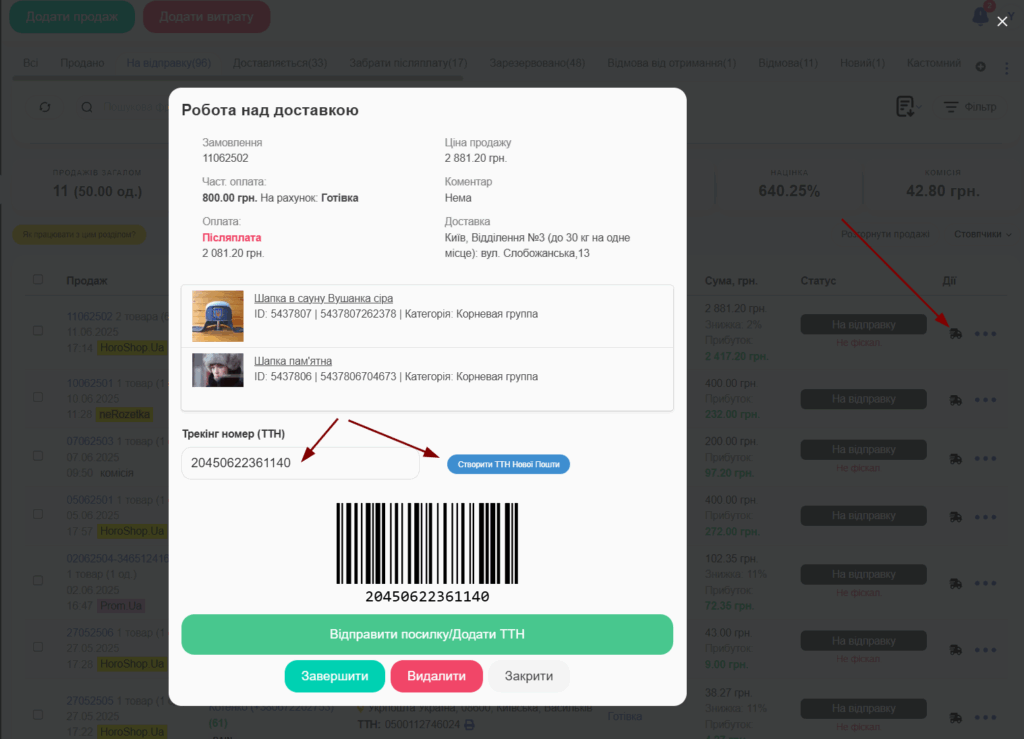The width and height of the screenshot is (1024, 739).
Task: Click the truck icon in the 200.00 грн row
Action: coord(955,459)
